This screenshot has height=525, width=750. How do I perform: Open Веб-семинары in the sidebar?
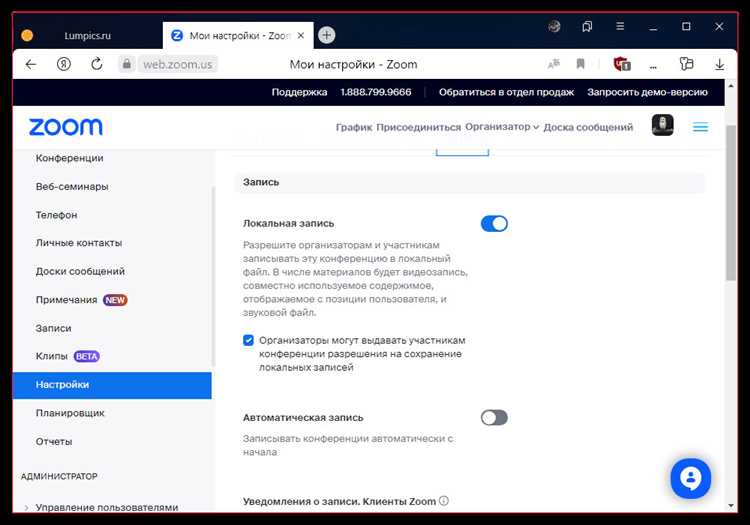click(72, 186)
